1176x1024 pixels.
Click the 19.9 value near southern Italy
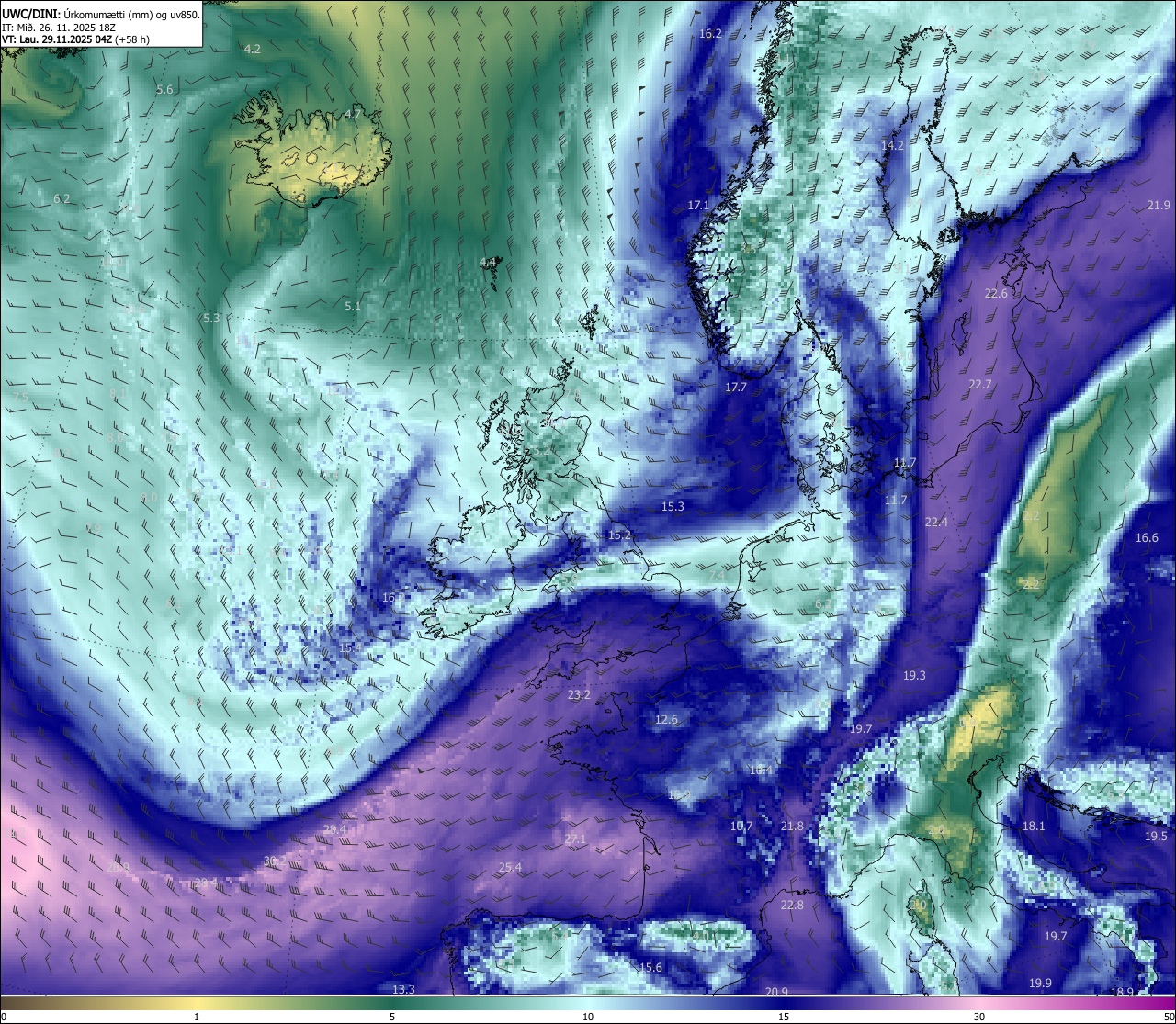tap(1040, 984)
